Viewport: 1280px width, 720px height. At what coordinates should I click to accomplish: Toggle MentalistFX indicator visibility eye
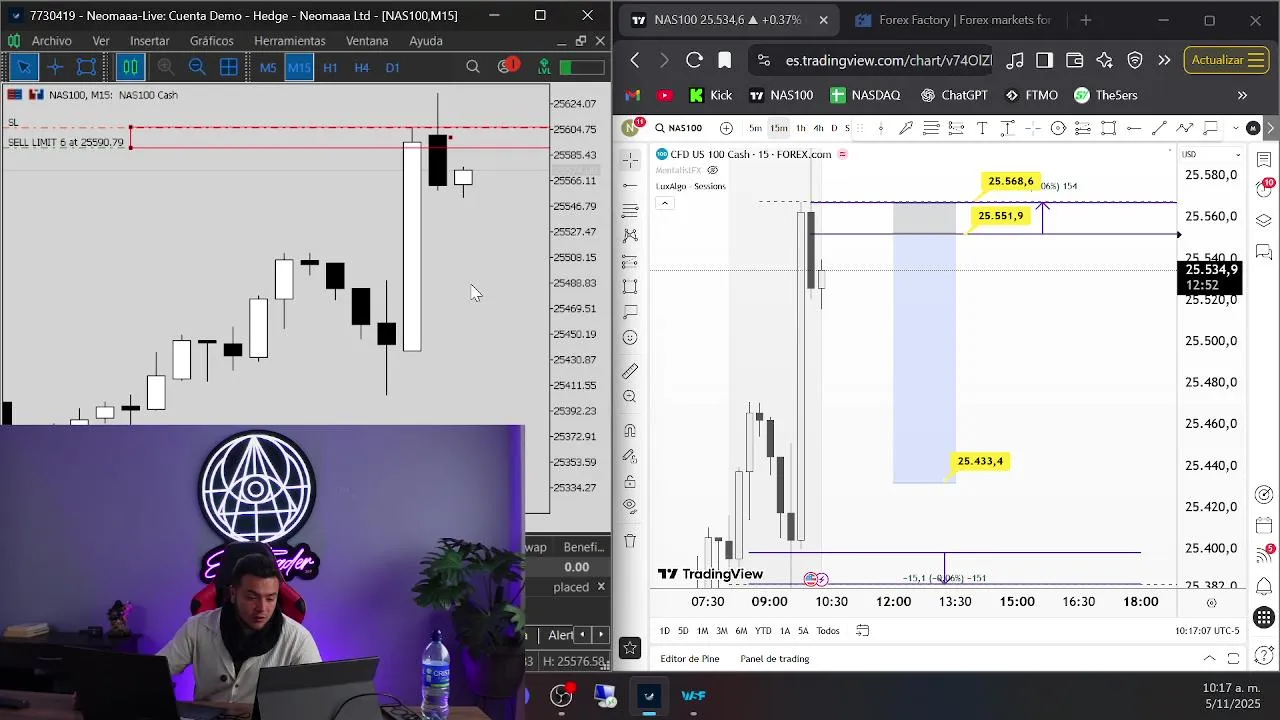(713, 170)
